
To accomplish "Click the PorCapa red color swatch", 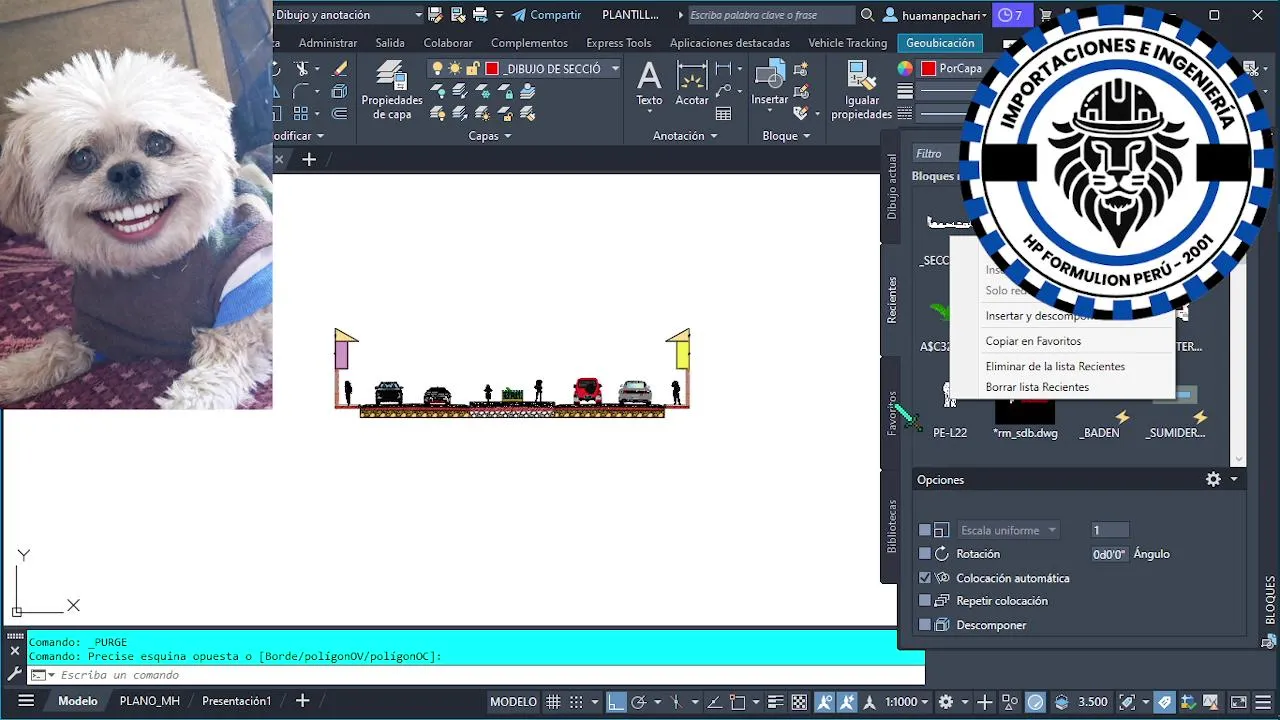I will [928, 69].
